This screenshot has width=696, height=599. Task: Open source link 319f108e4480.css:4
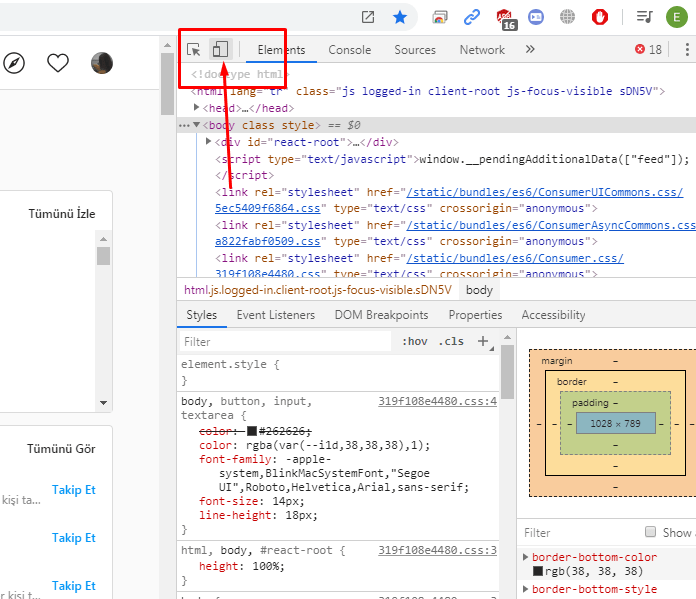437,401
